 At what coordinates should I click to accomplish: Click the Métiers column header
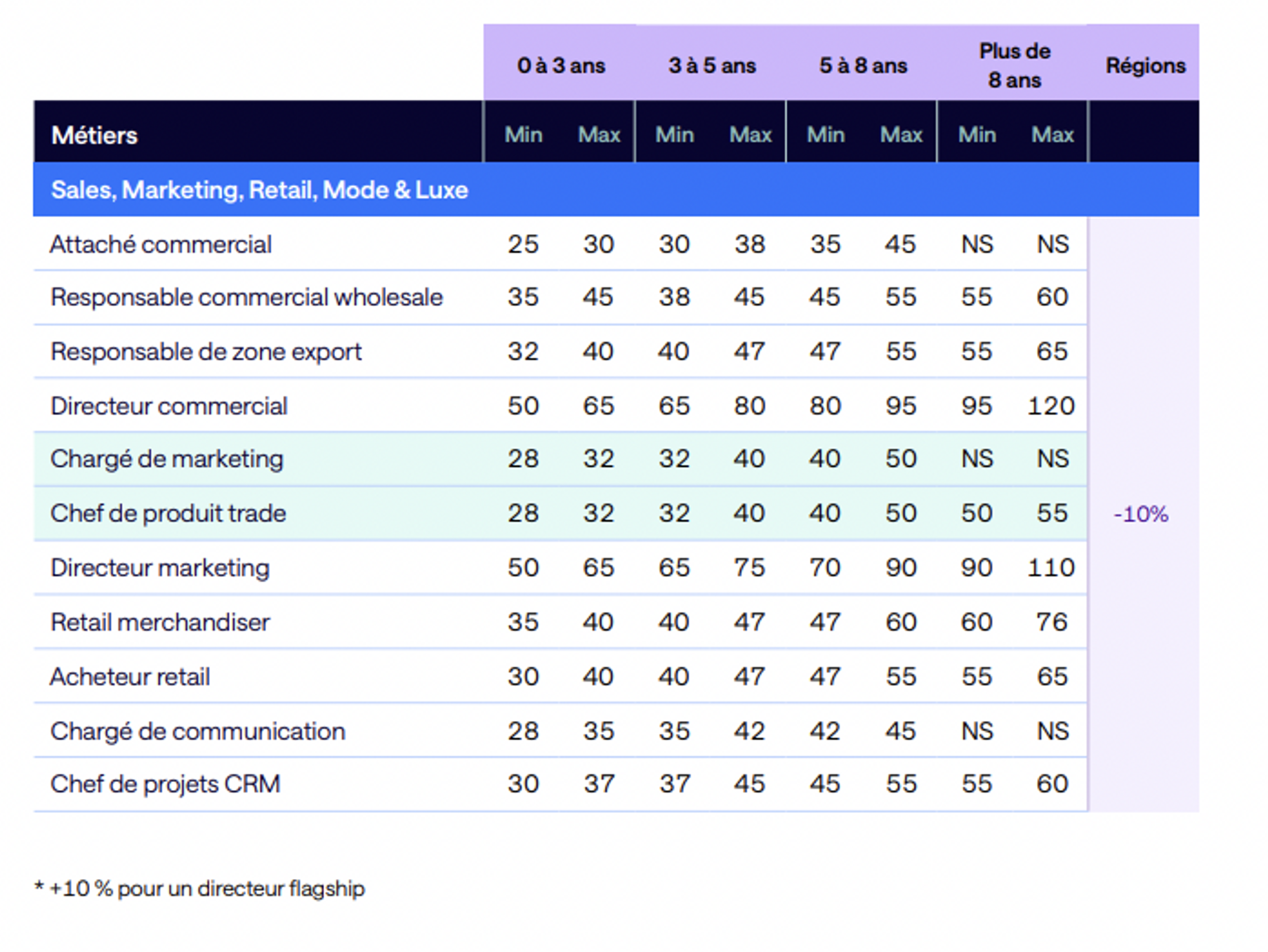pos(95,135)
